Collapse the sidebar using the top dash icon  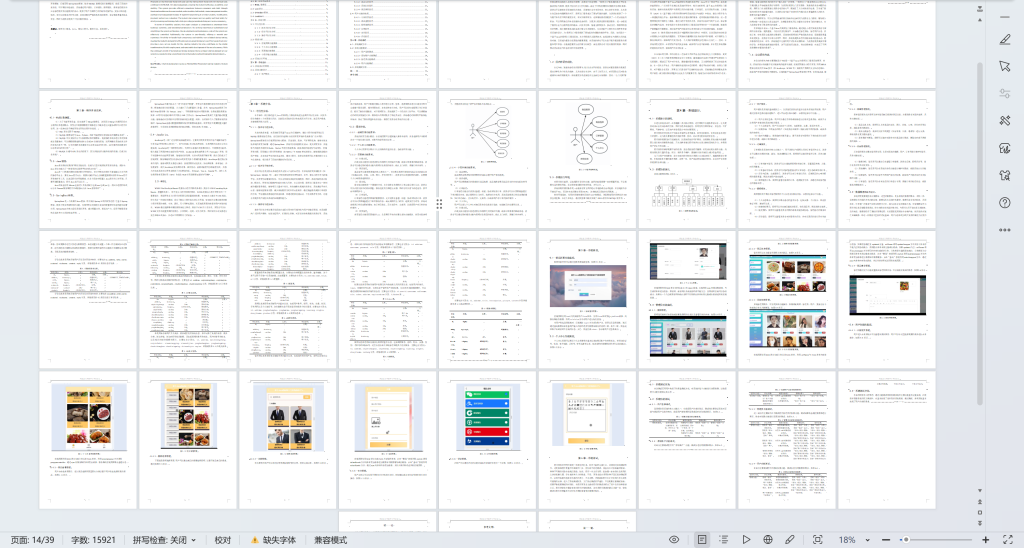pyautogui.click(x=1004, y=16)
